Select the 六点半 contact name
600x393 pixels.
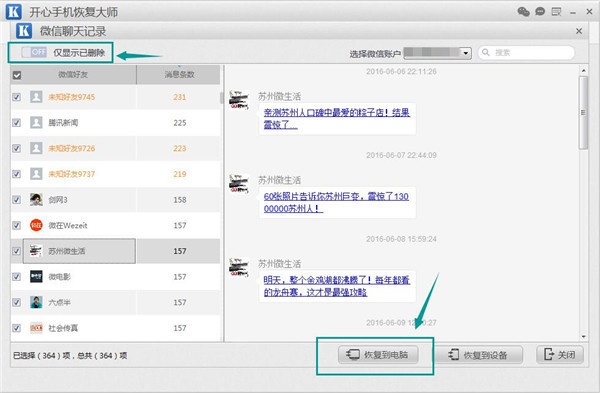pos(59,302)
